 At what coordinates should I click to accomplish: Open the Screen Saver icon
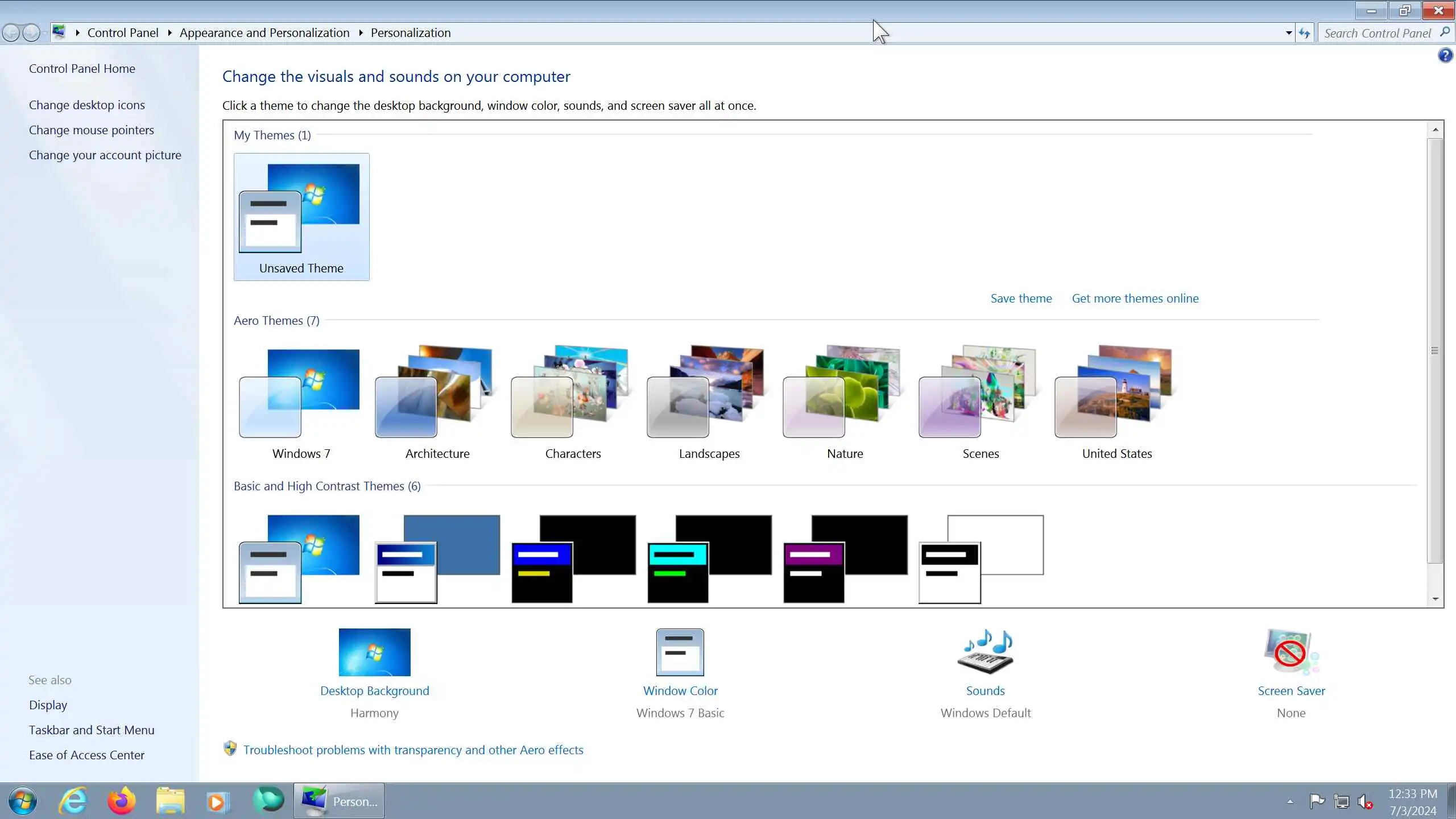point(1290,652)
